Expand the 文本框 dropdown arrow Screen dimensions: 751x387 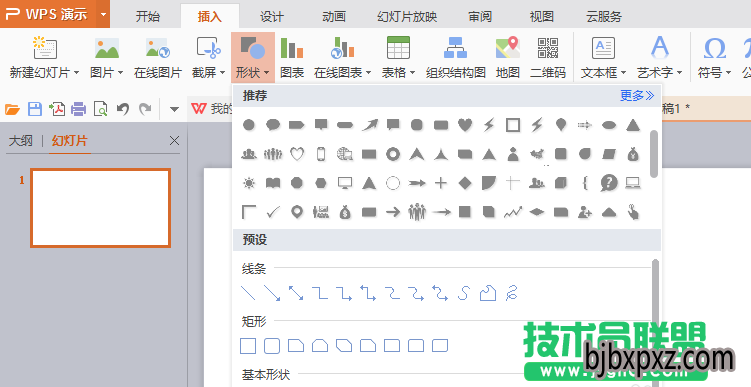(x=624, y=73)
